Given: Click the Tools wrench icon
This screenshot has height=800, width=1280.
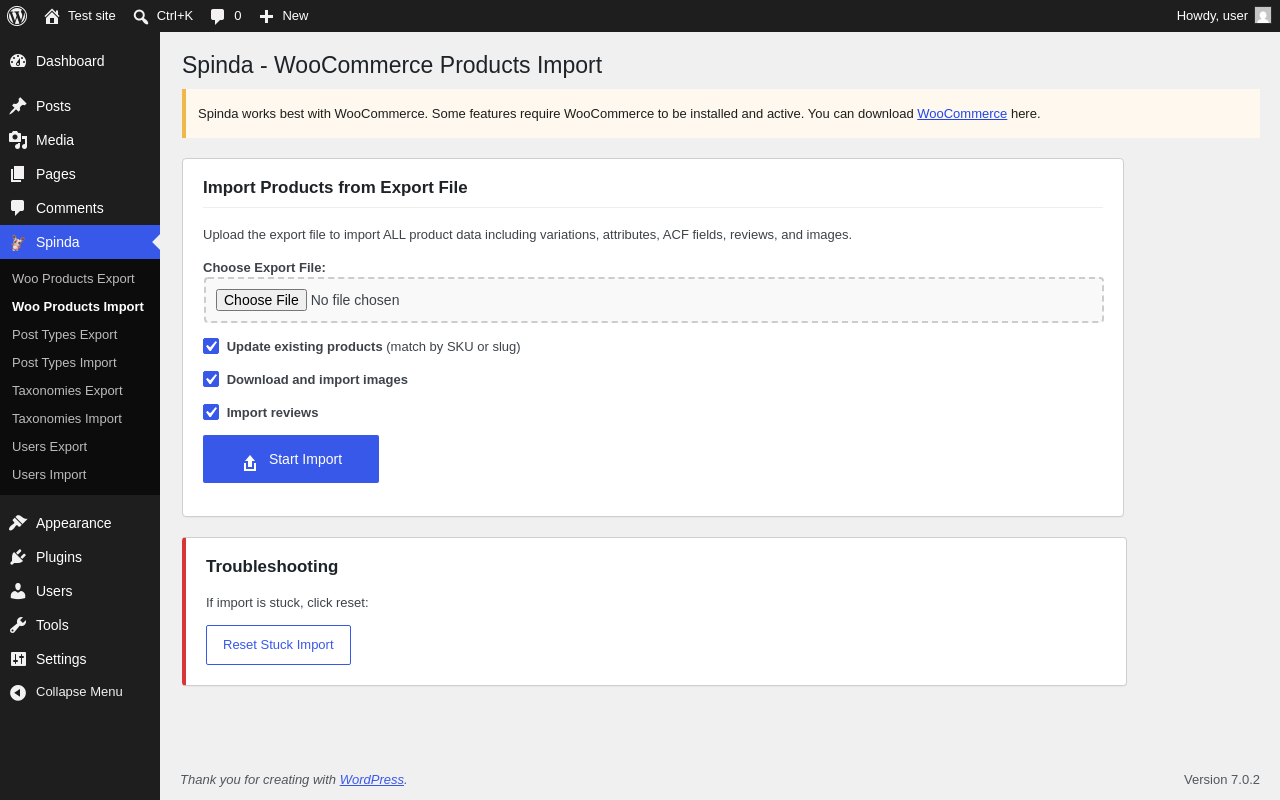Looking at the screenshot, I should click(x=18, y=625).
